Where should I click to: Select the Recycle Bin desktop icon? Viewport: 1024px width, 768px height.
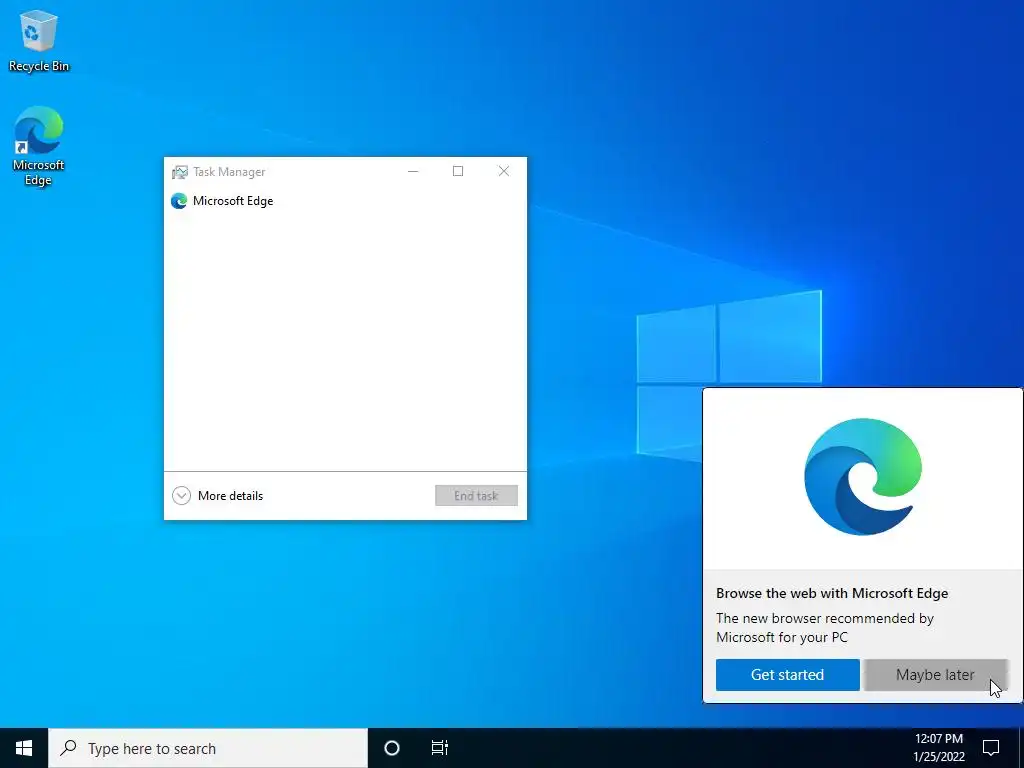39,40
